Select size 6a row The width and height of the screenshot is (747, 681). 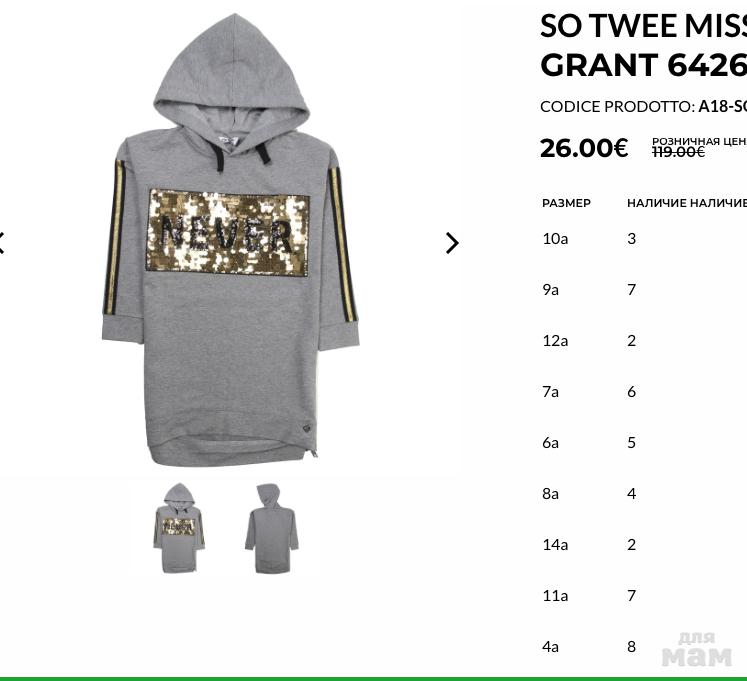point(644,442)
